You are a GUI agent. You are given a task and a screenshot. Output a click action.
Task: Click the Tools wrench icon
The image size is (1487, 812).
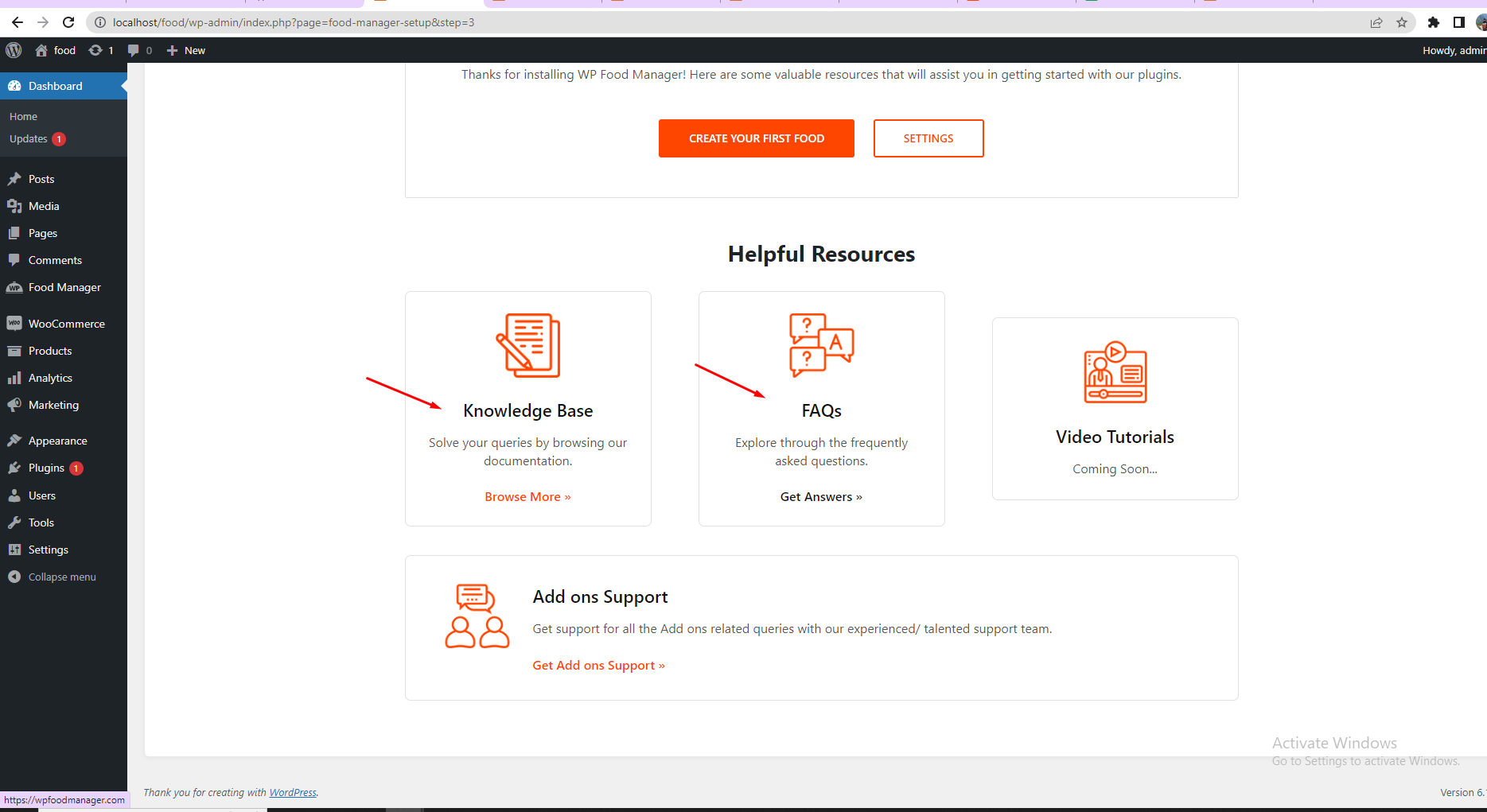click(14, 523)
